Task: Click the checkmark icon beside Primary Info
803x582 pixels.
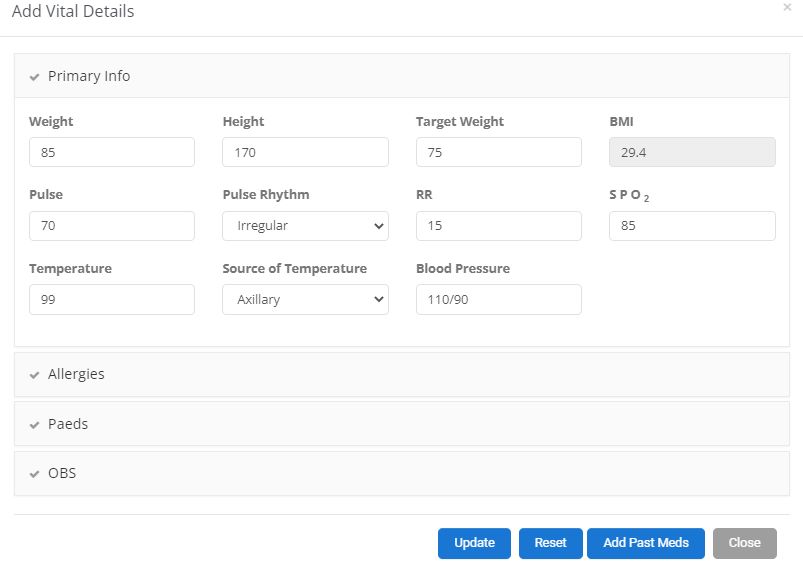Action: [35, 77]
